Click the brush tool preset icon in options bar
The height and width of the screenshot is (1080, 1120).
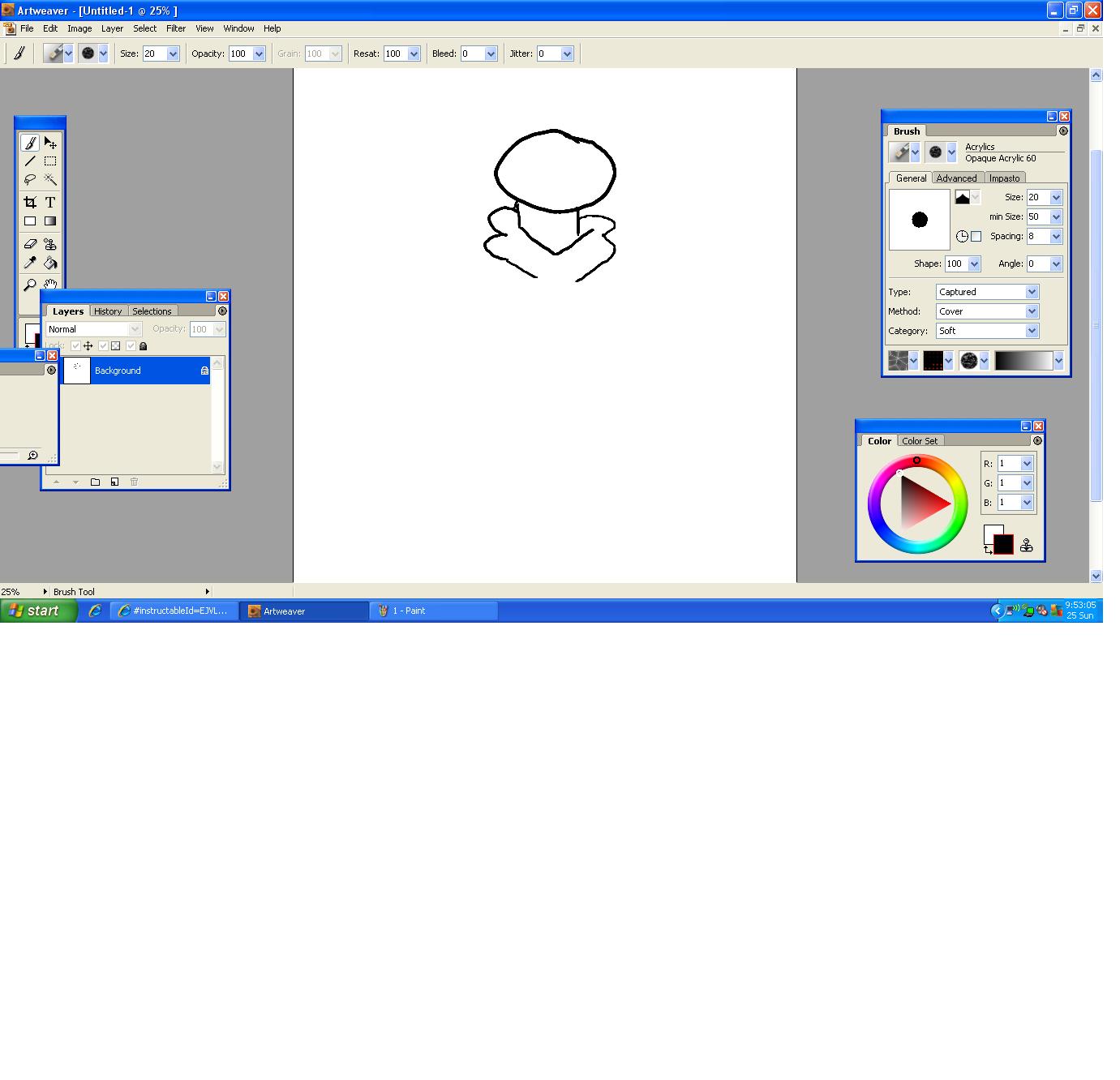pyautogui.click(x=19, y=54)
